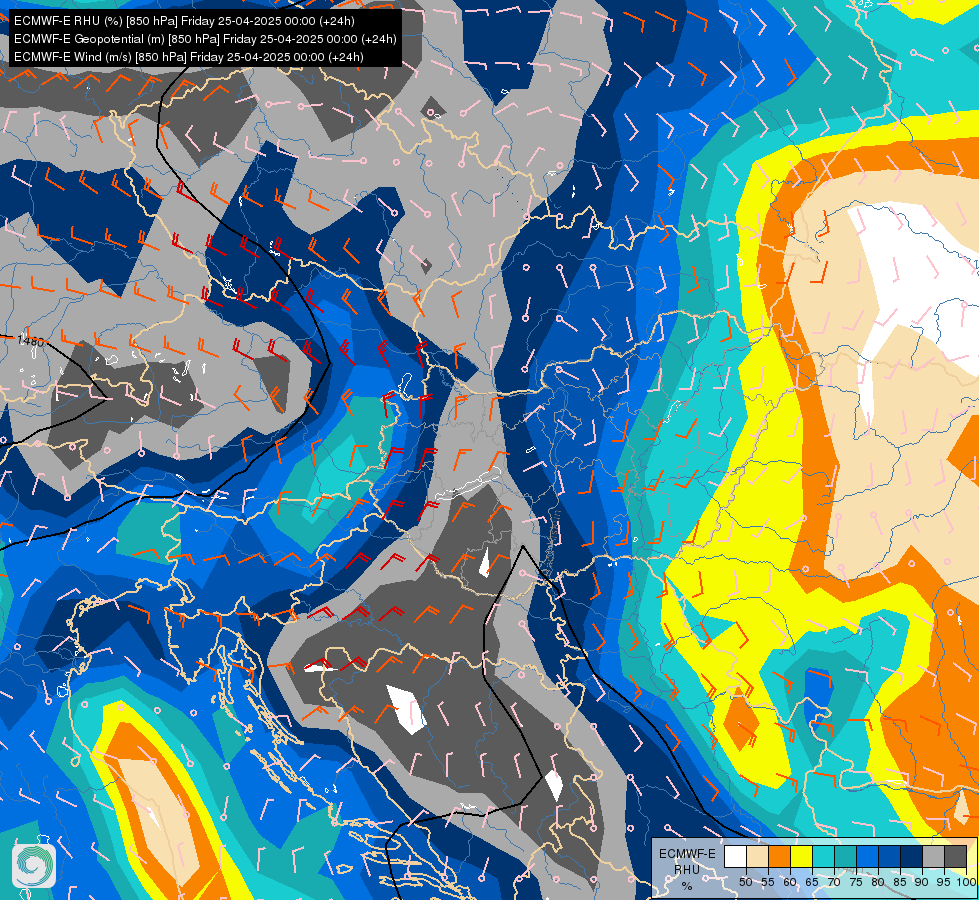Click the legend value 70
The height and width of the screenshot is (900, 979).
click(834, 882)
